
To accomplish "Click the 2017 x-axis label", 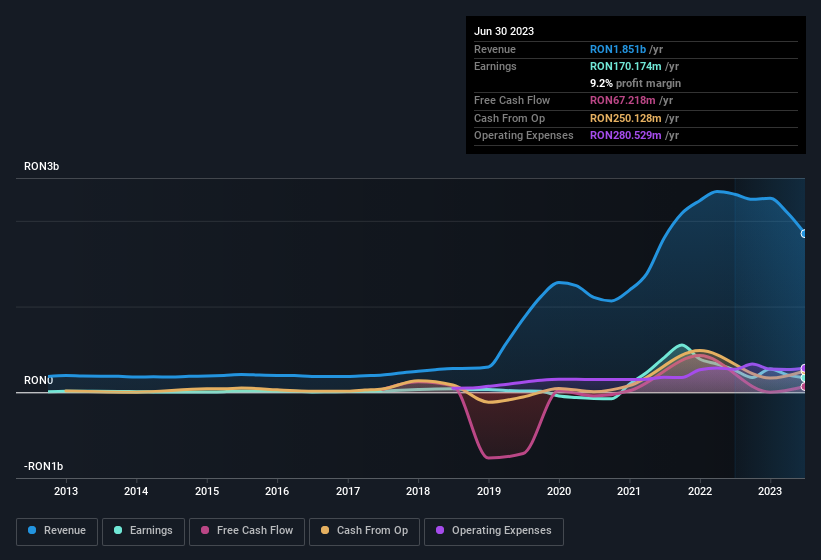I will coord(348,491).
